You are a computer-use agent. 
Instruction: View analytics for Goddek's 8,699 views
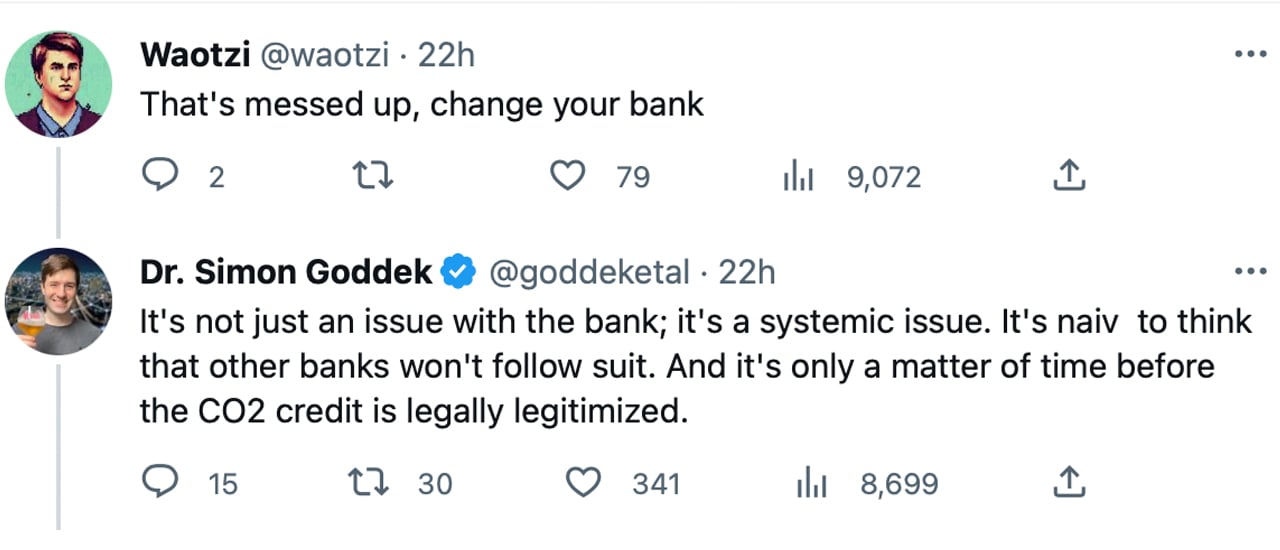tap(809, 485)
